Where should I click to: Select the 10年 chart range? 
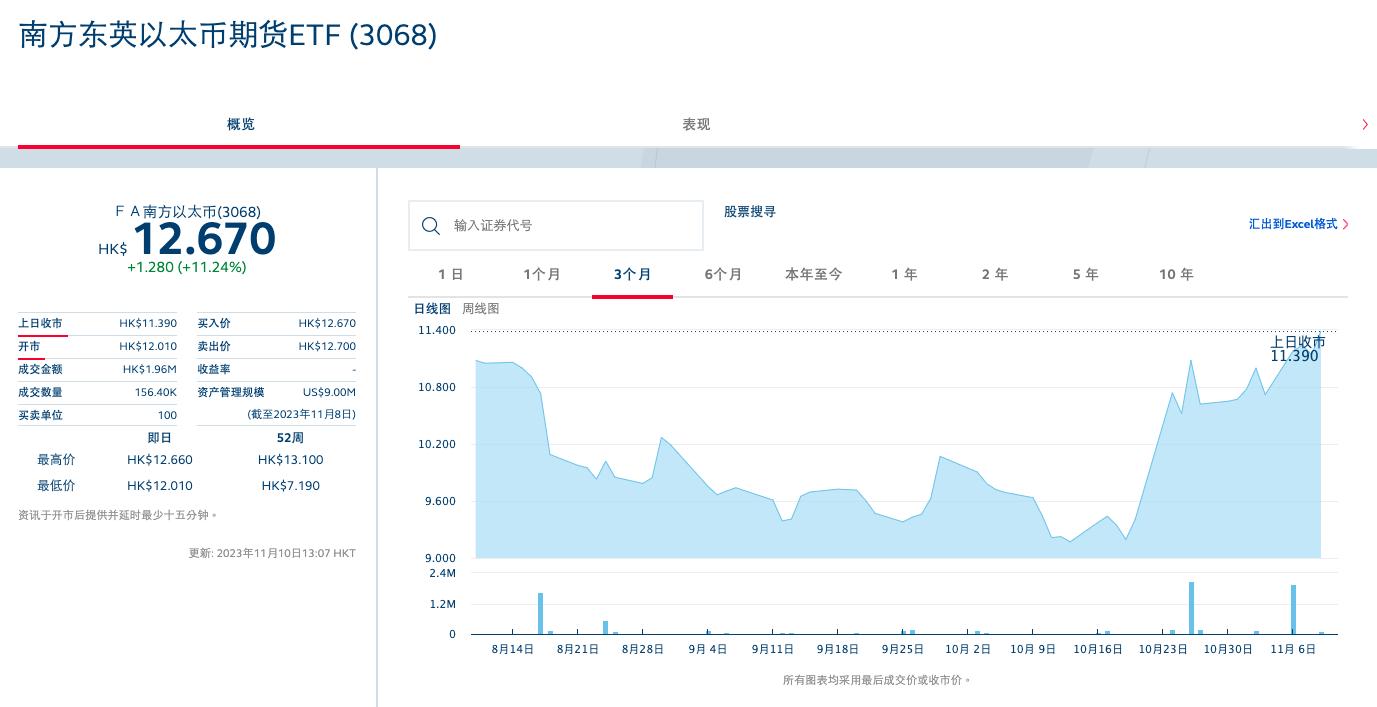(x=1176, y=274)
